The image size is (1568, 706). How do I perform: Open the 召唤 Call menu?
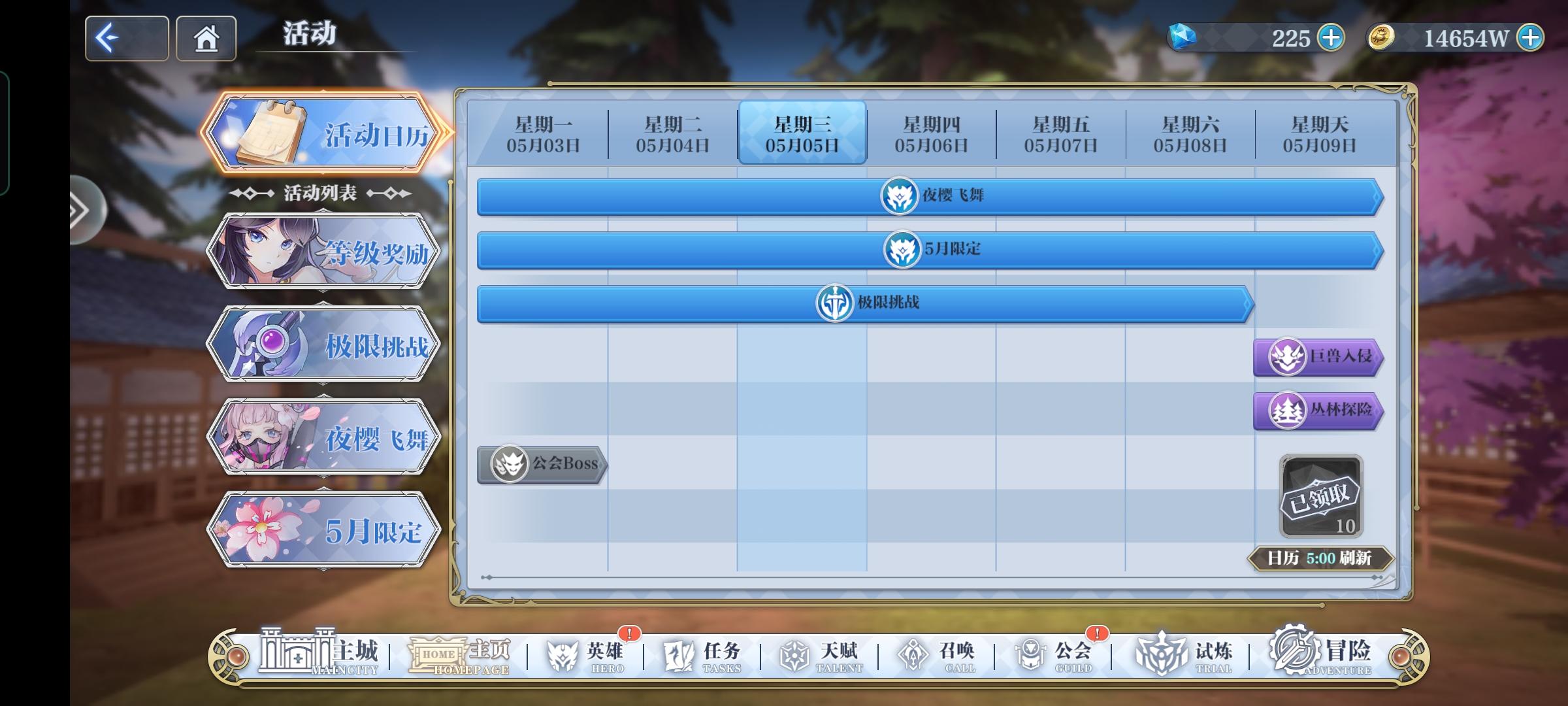click(936, 656)
